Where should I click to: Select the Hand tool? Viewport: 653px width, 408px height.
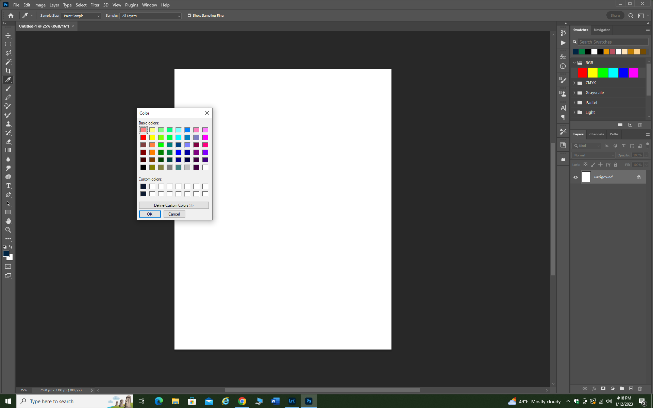pyautogui.click(x=8, y=220)
